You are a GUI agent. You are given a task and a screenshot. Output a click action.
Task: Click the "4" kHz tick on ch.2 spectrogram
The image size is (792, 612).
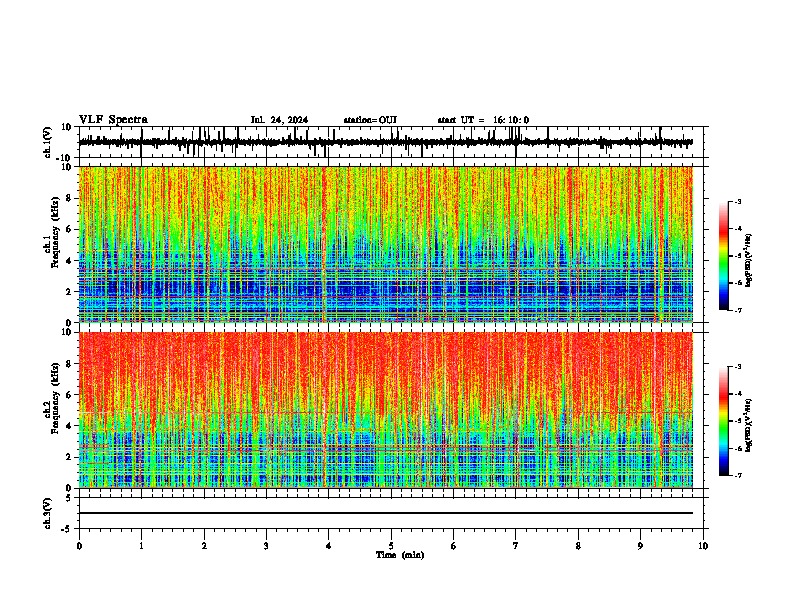69,426
